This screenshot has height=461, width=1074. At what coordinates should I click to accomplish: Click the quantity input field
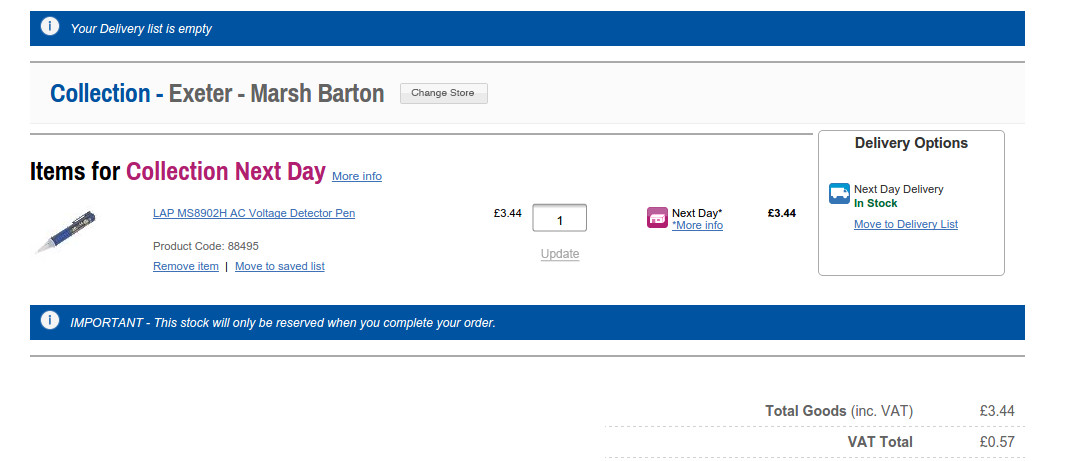(x=559, y=218)
